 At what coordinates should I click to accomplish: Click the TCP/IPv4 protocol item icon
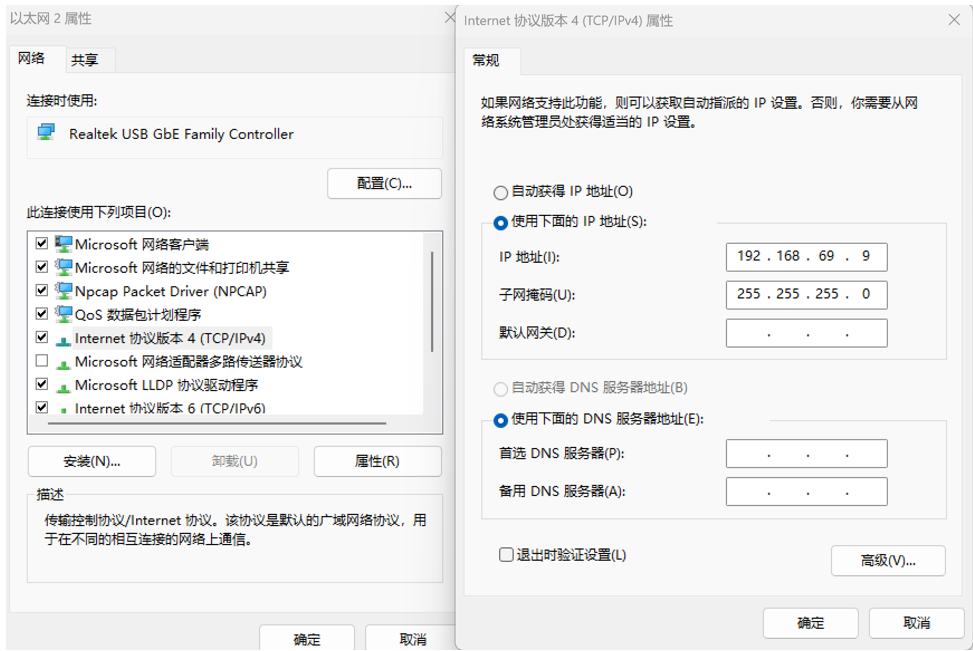pos(63,340)
